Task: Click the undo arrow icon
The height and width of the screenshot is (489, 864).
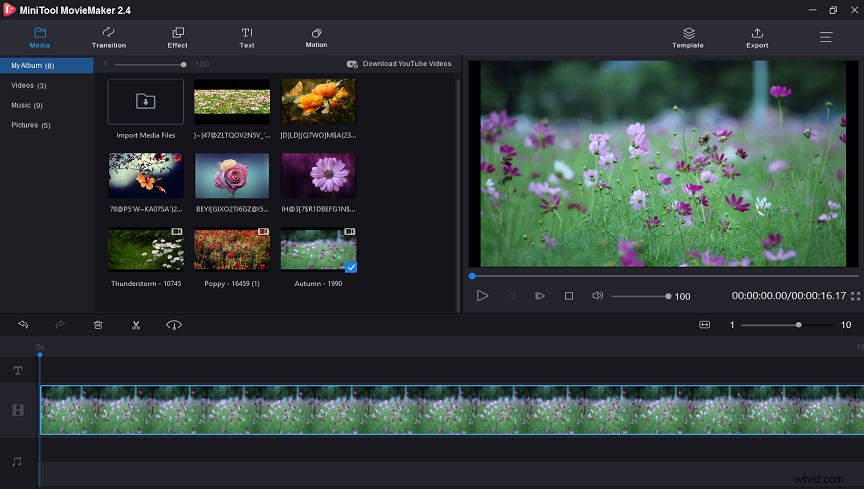Action: 23,325
